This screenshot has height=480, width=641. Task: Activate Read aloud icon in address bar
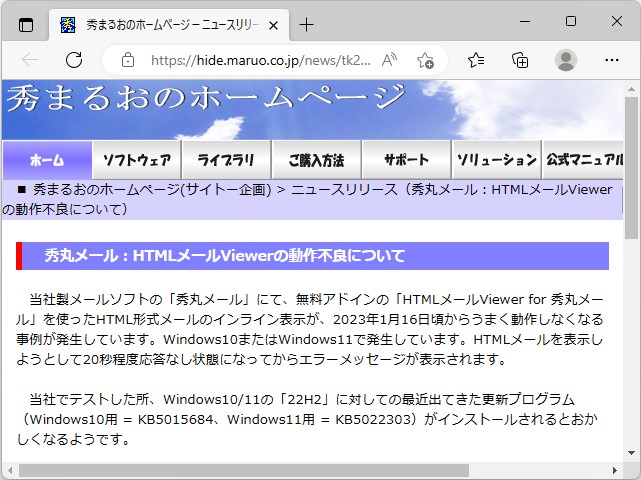pyautogui.click(x=389, y=60)
